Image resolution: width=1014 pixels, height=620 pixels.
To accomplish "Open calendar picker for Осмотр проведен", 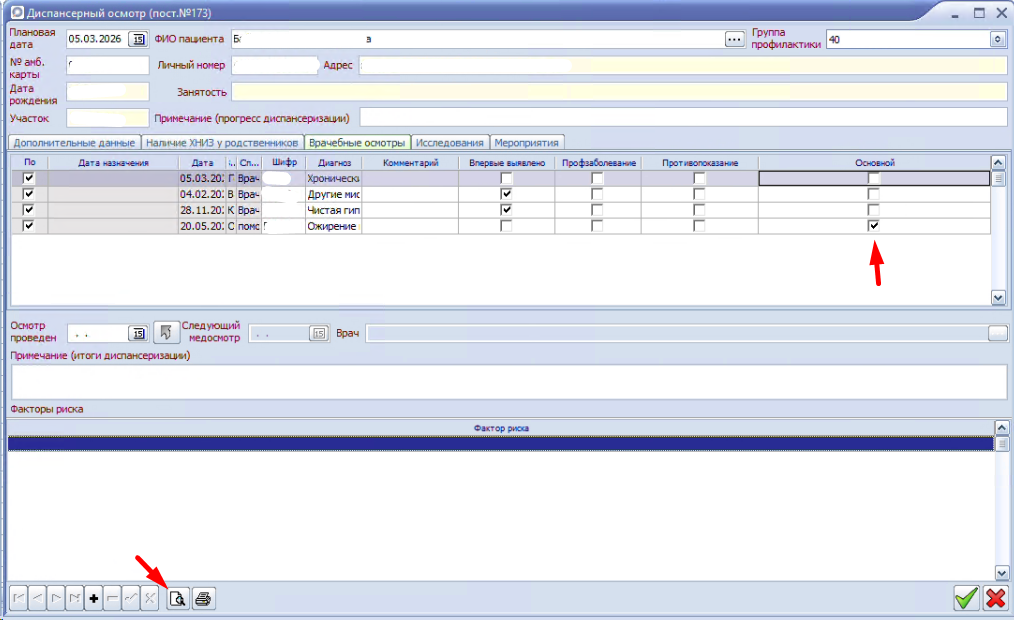I will tap(138, 333).
